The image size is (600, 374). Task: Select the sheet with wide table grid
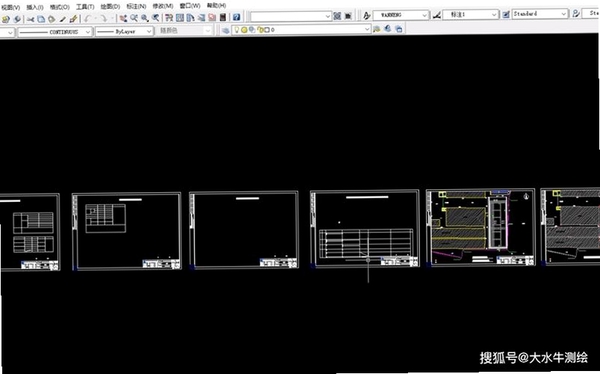(365, 228)
